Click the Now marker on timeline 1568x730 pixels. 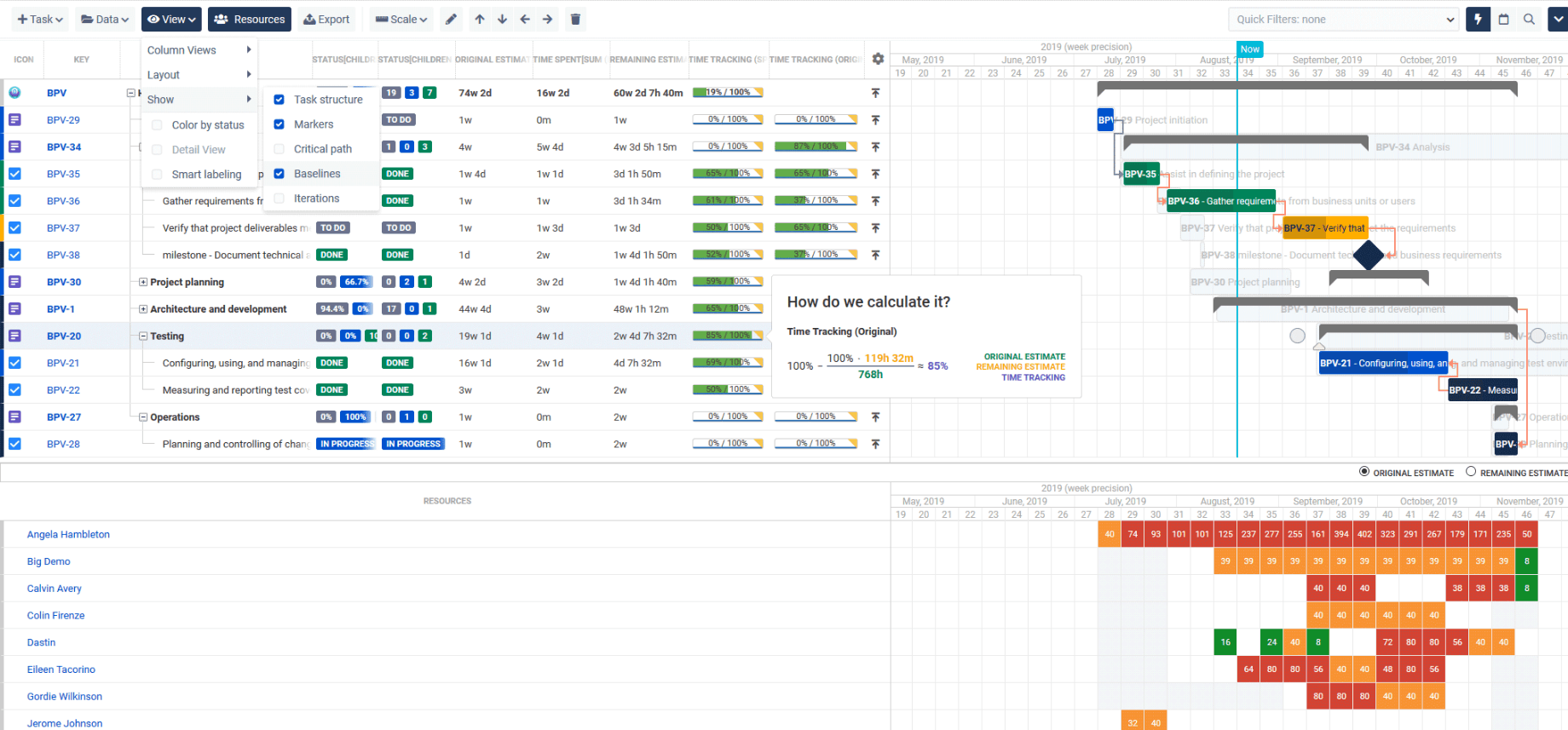[1249, 49]
